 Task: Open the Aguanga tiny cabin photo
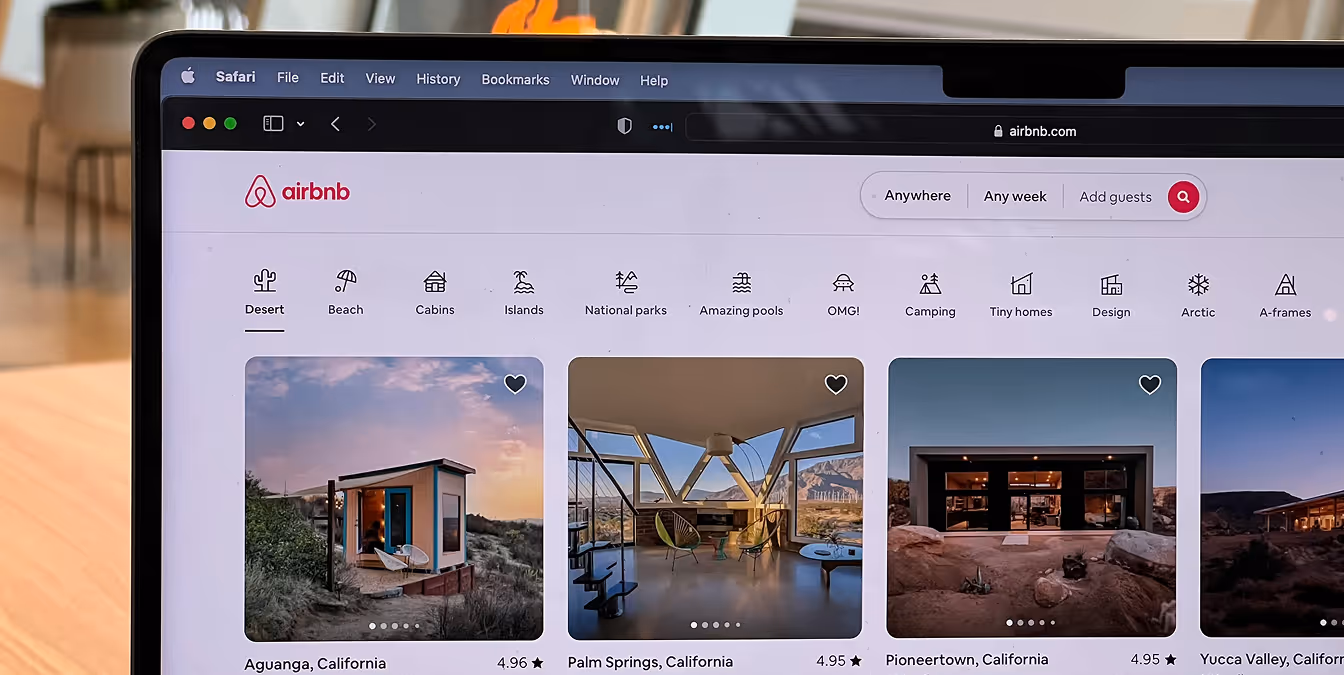[394, 498]
